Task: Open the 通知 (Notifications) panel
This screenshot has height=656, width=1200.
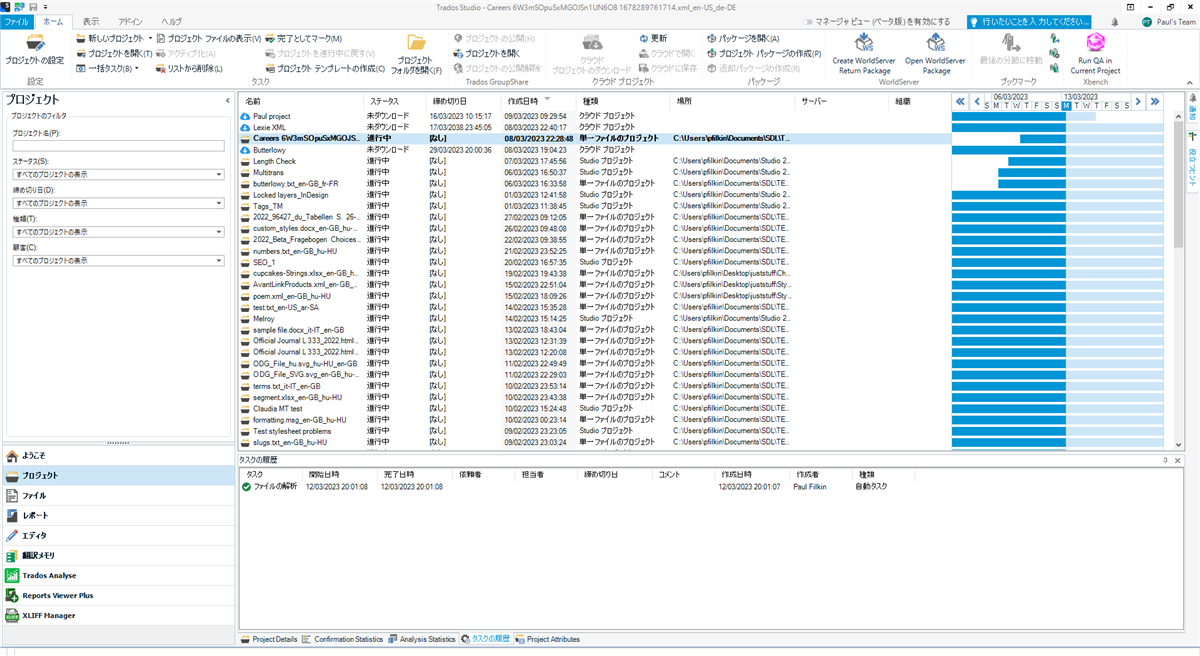Action: (x=1115, y=20)
